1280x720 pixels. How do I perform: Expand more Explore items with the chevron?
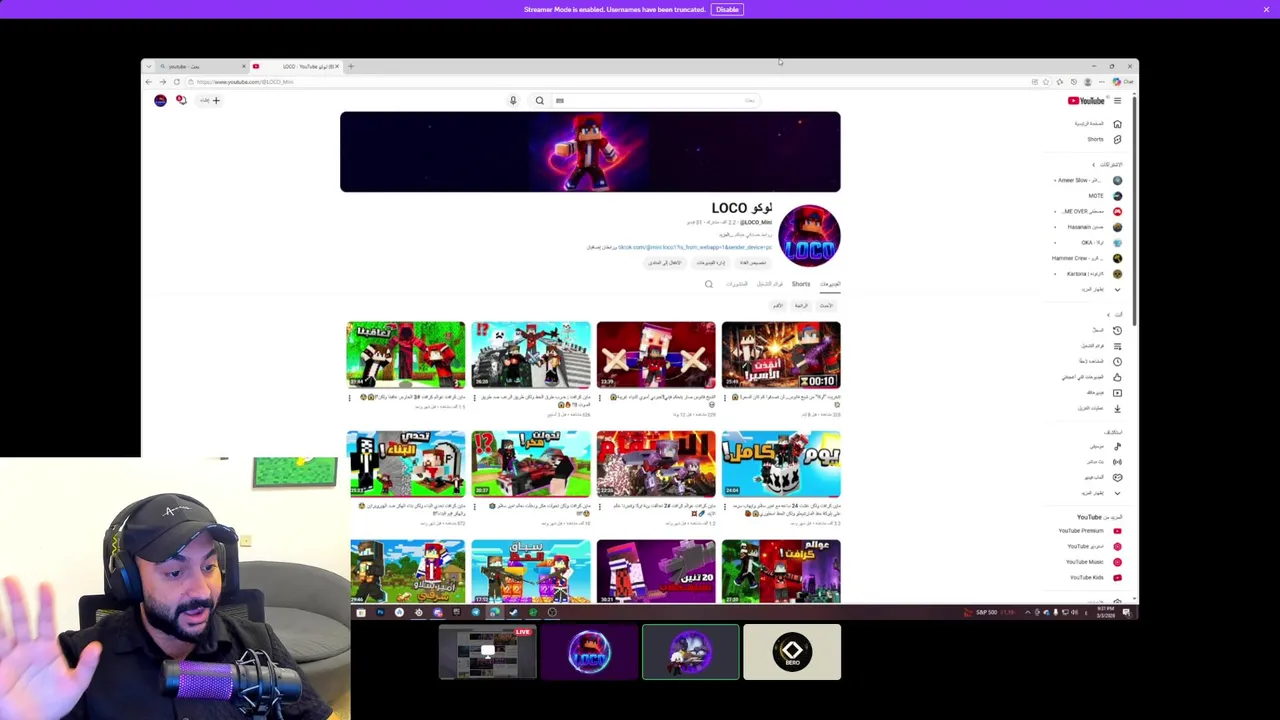tap(1117, 493)
